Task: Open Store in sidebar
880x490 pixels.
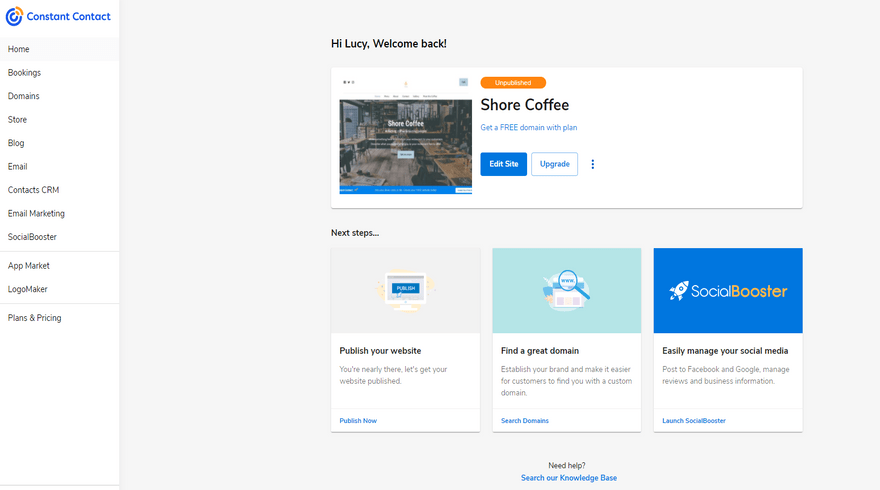Action: pos(59,120)
